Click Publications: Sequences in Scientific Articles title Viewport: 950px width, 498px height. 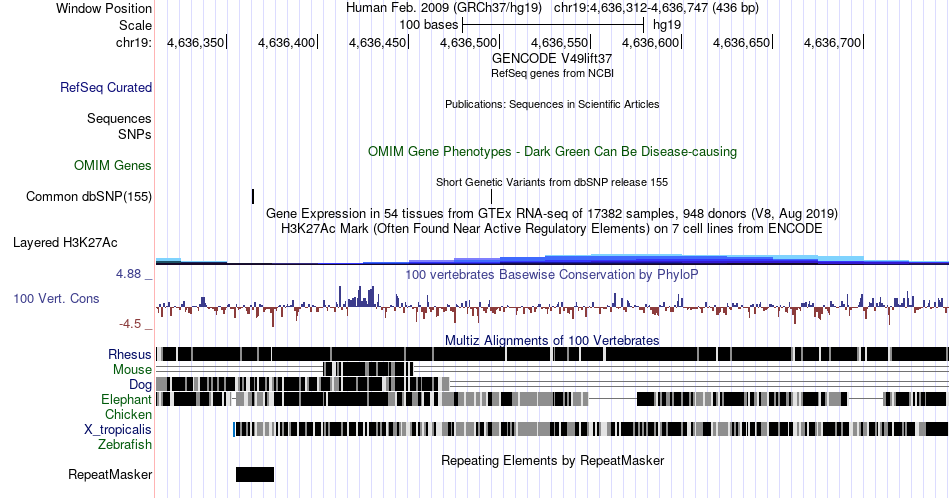[x=552, y=104]
